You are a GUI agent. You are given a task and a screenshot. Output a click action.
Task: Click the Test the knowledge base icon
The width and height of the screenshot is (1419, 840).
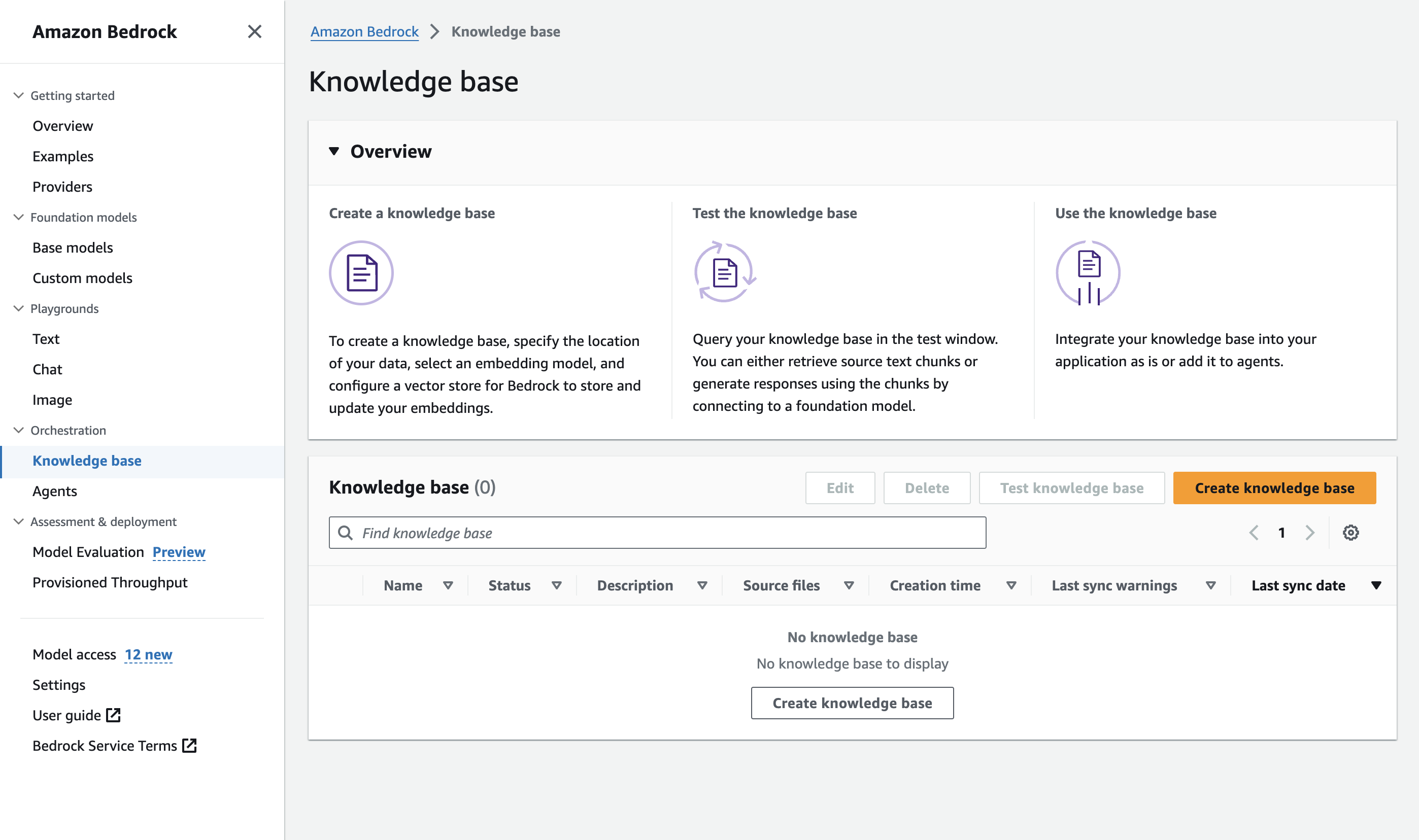coord(724,273)
